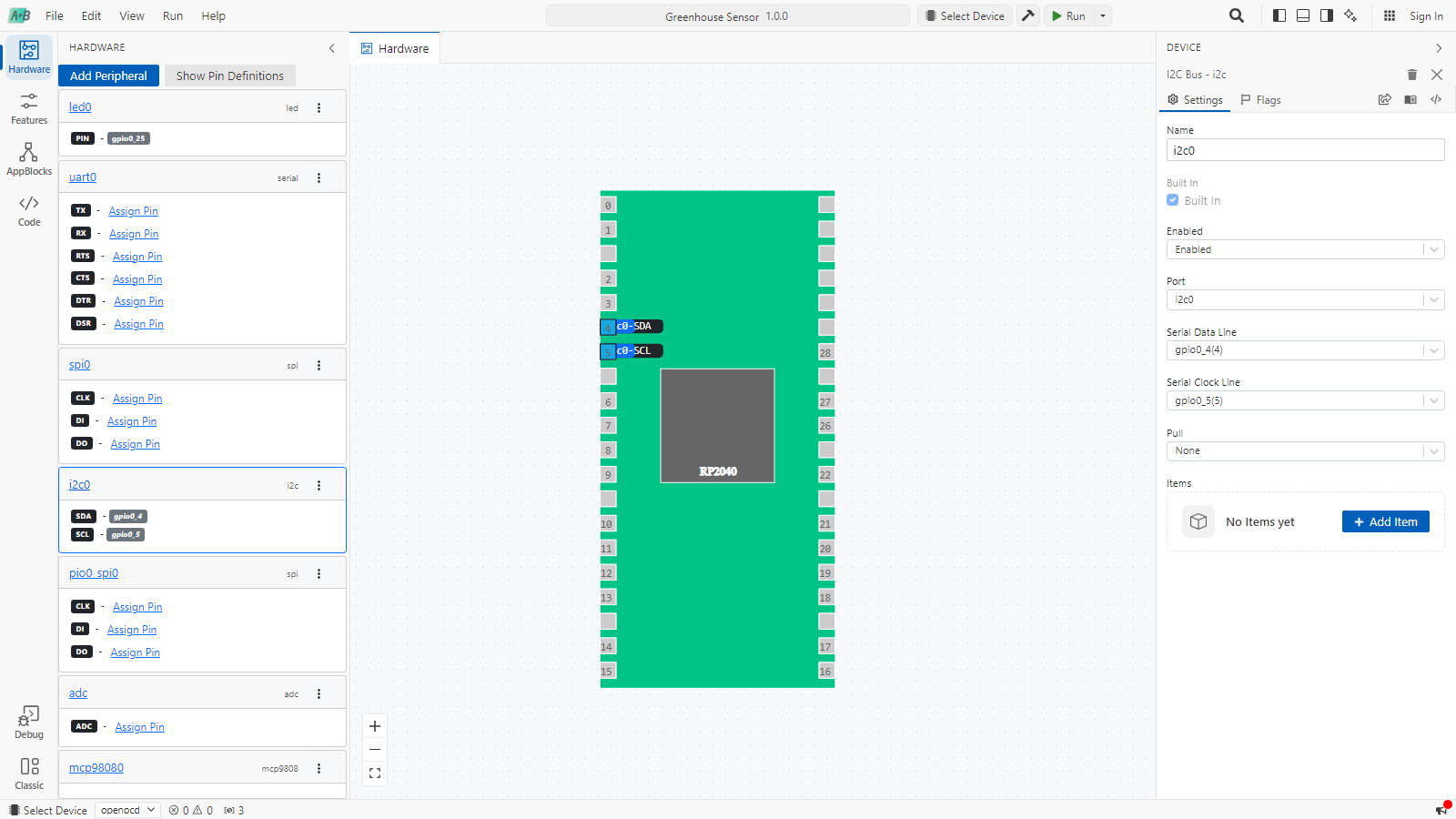Open the Serial Data Line dropdown
Screen dimensions: 1456x819
(x=1305, y=349)
